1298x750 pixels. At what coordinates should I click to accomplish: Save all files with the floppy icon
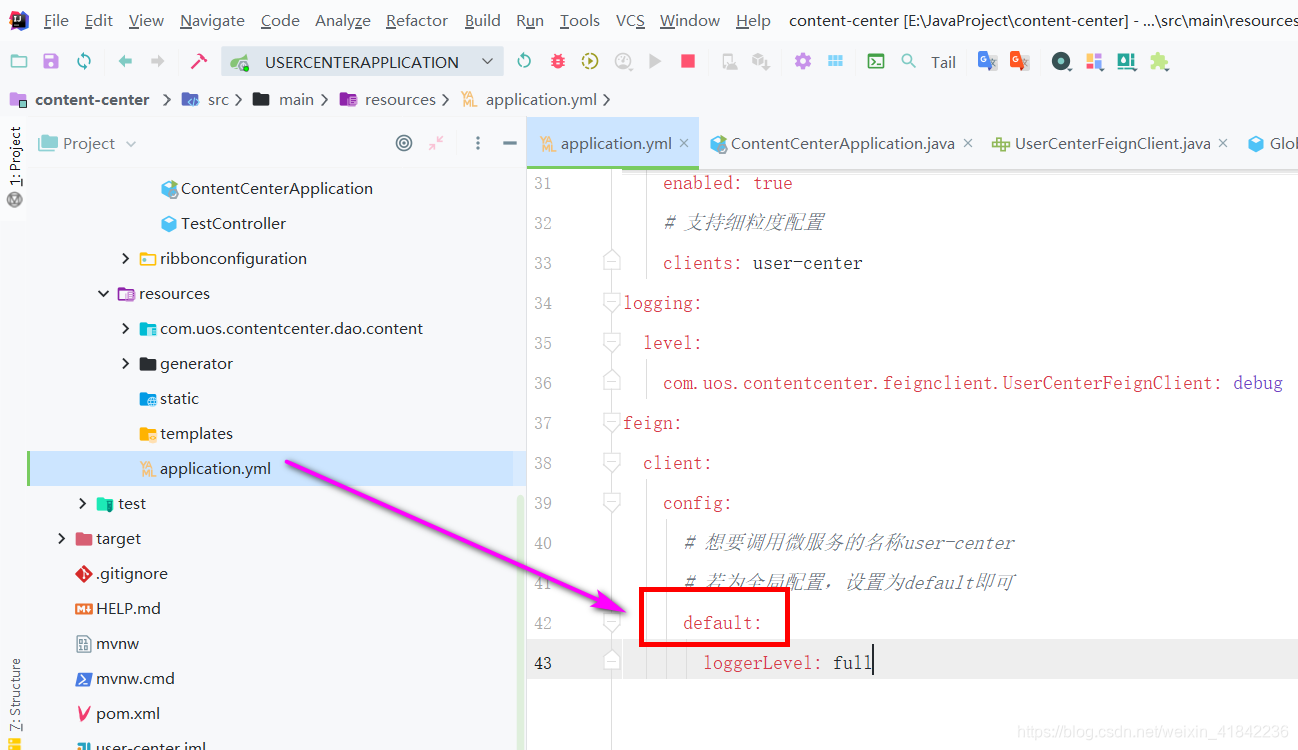pos(51,61)
